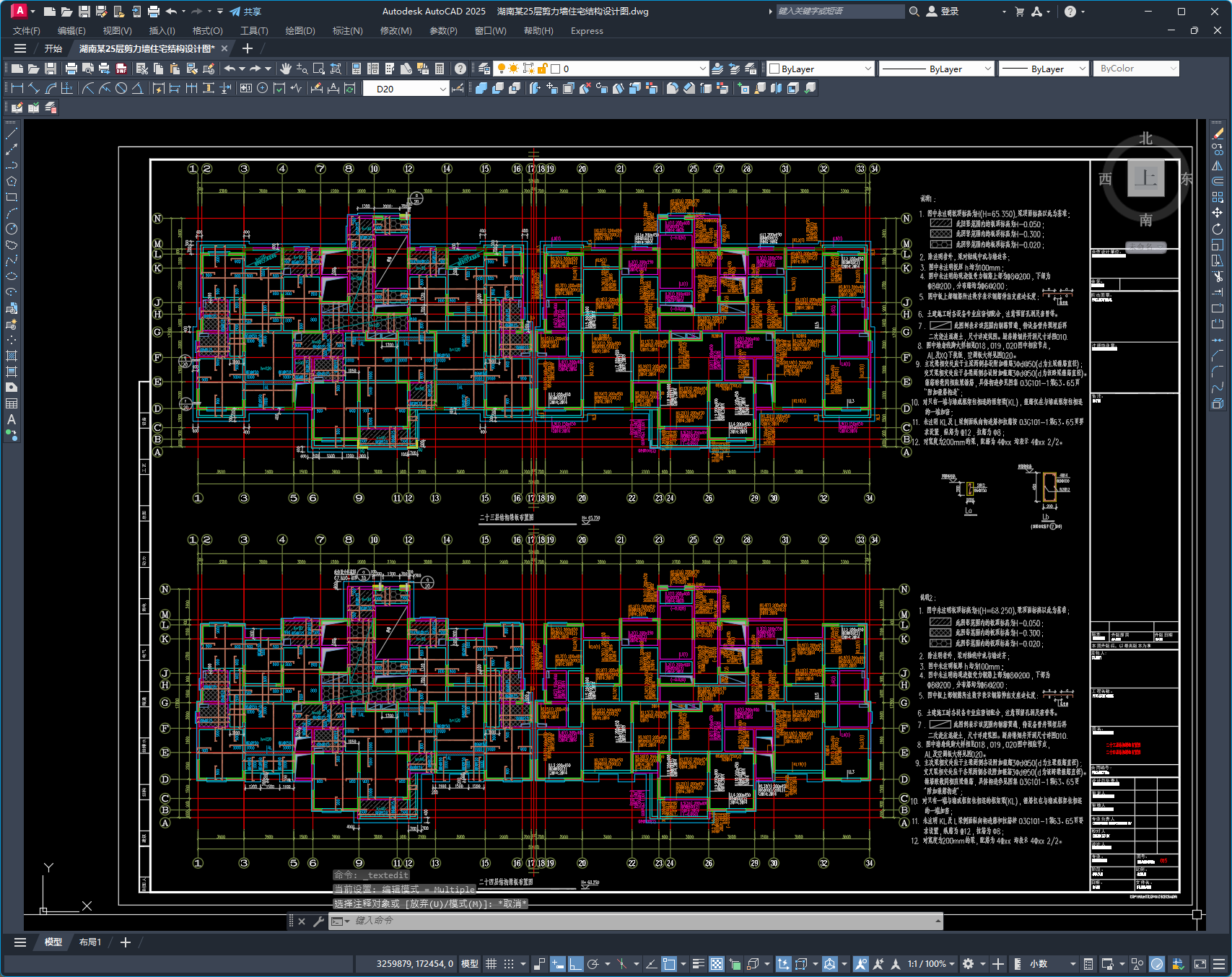The width and height of the screenshot is (1232, 977).
Task: Toggle transparency display in status bar
Action: tap(717, 964)
